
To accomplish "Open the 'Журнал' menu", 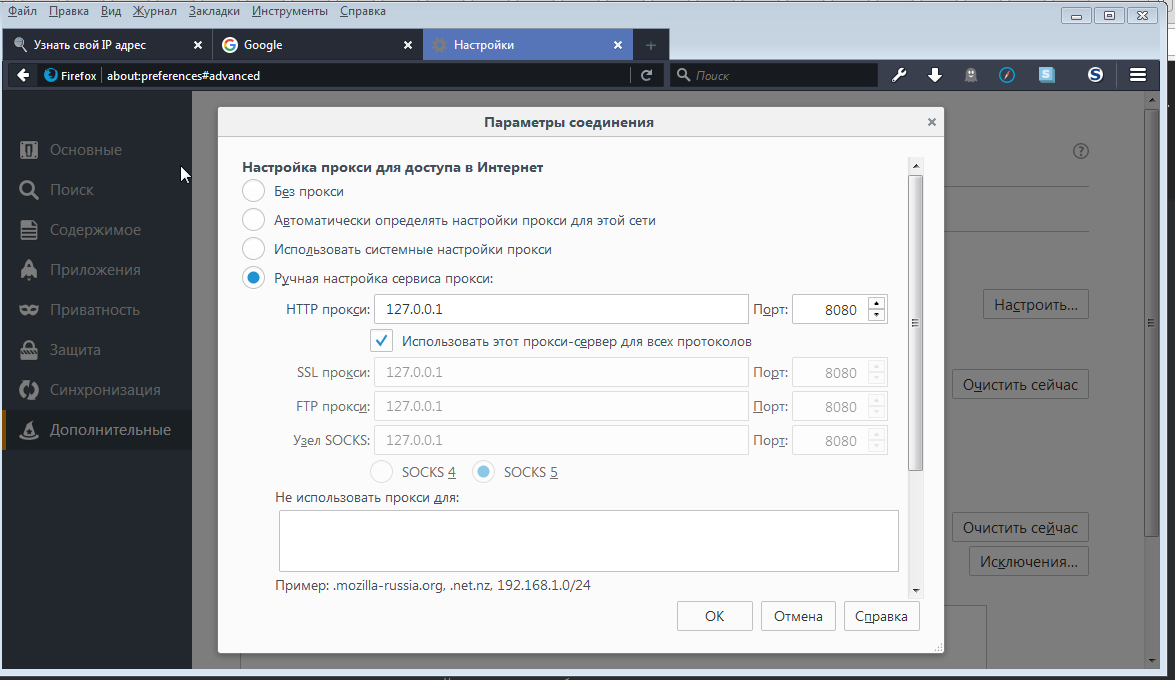I will 154,11.
